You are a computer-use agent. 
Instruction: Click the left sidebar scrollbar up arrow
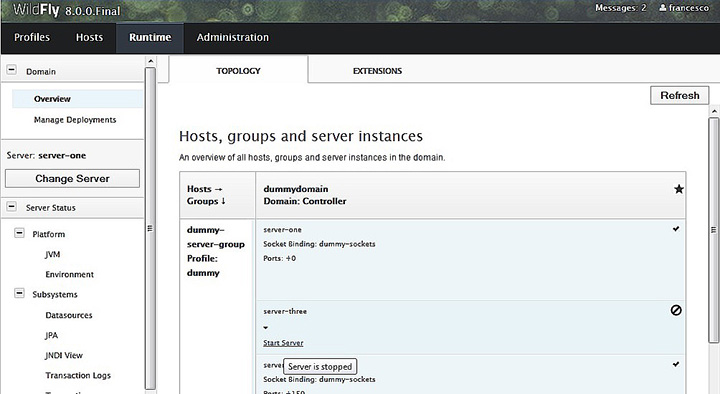150,61
